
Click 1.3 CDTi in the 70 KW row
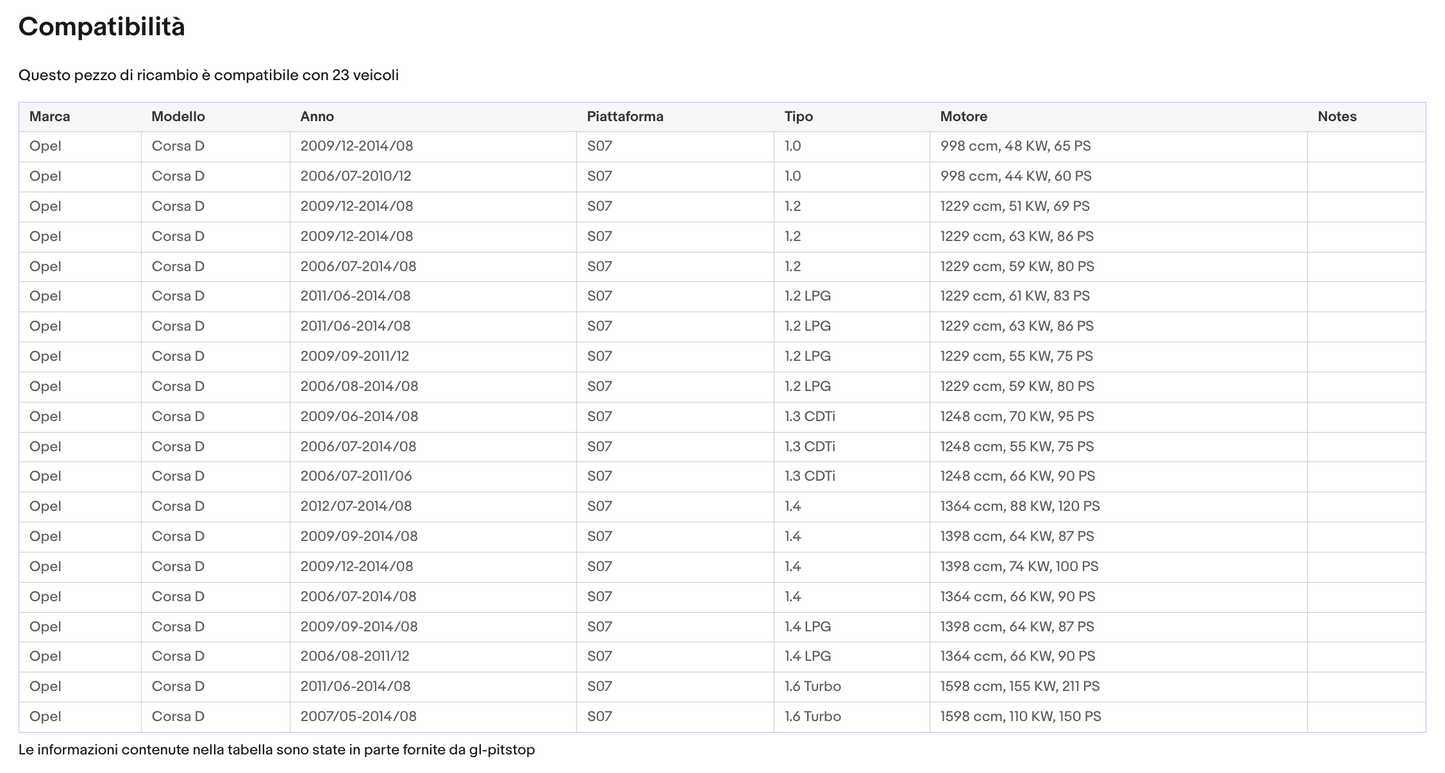click(x=810, y=416)
